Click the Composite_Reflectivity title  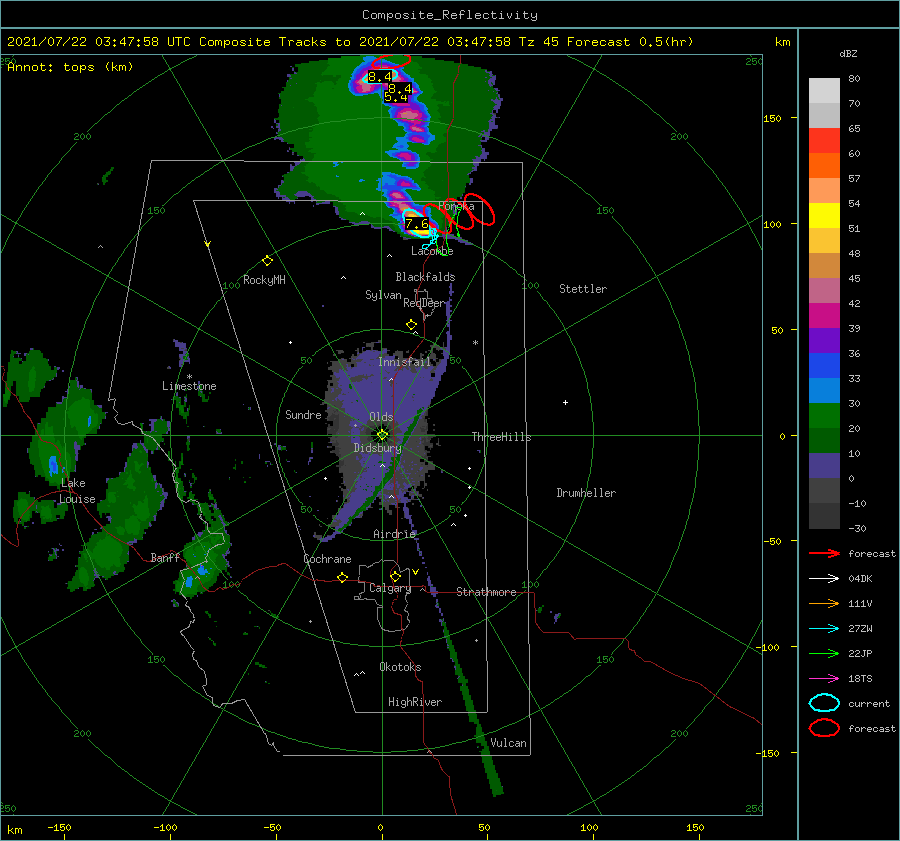point(449,15)
